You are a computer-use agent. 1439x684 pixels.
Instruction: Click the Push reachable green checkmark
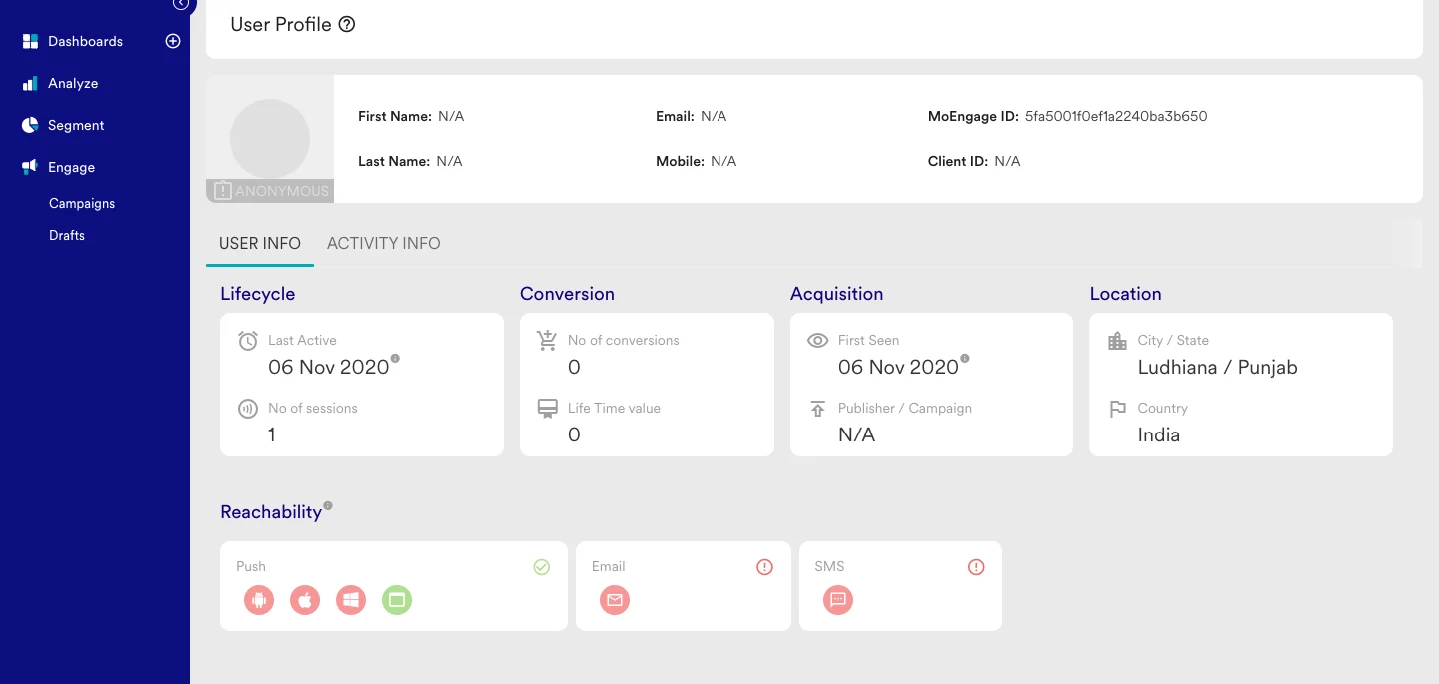tap(542, 567)
